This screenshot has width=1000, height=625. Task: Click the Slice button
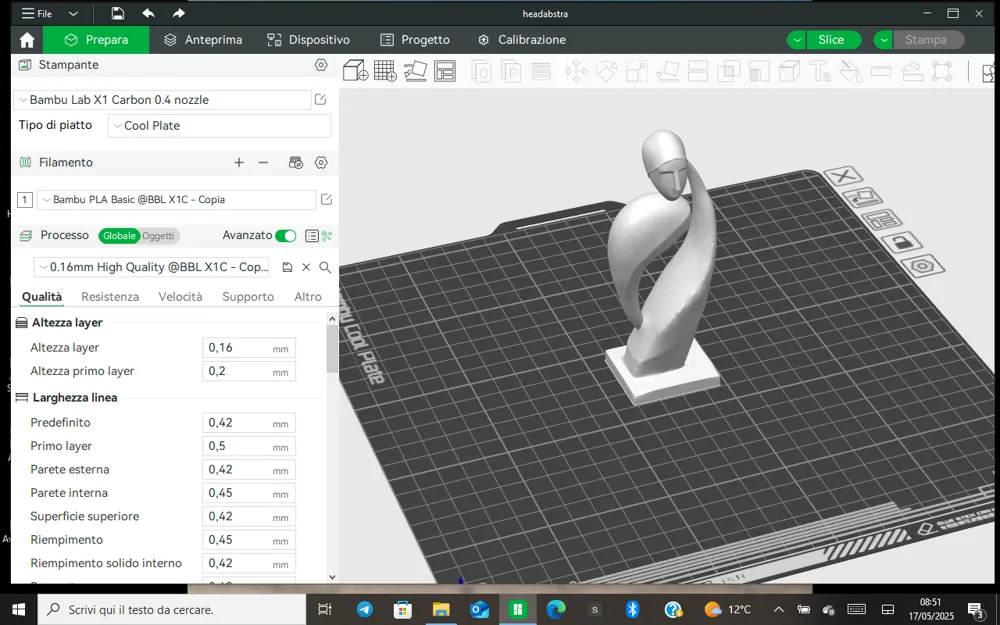[x=831, y=40]
